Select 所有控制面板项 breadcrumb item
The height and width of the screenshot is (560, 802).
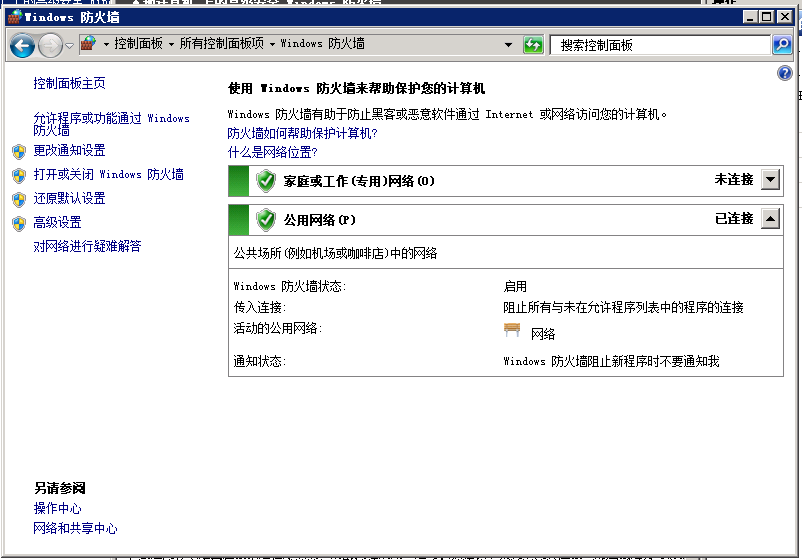pos(221,44)
